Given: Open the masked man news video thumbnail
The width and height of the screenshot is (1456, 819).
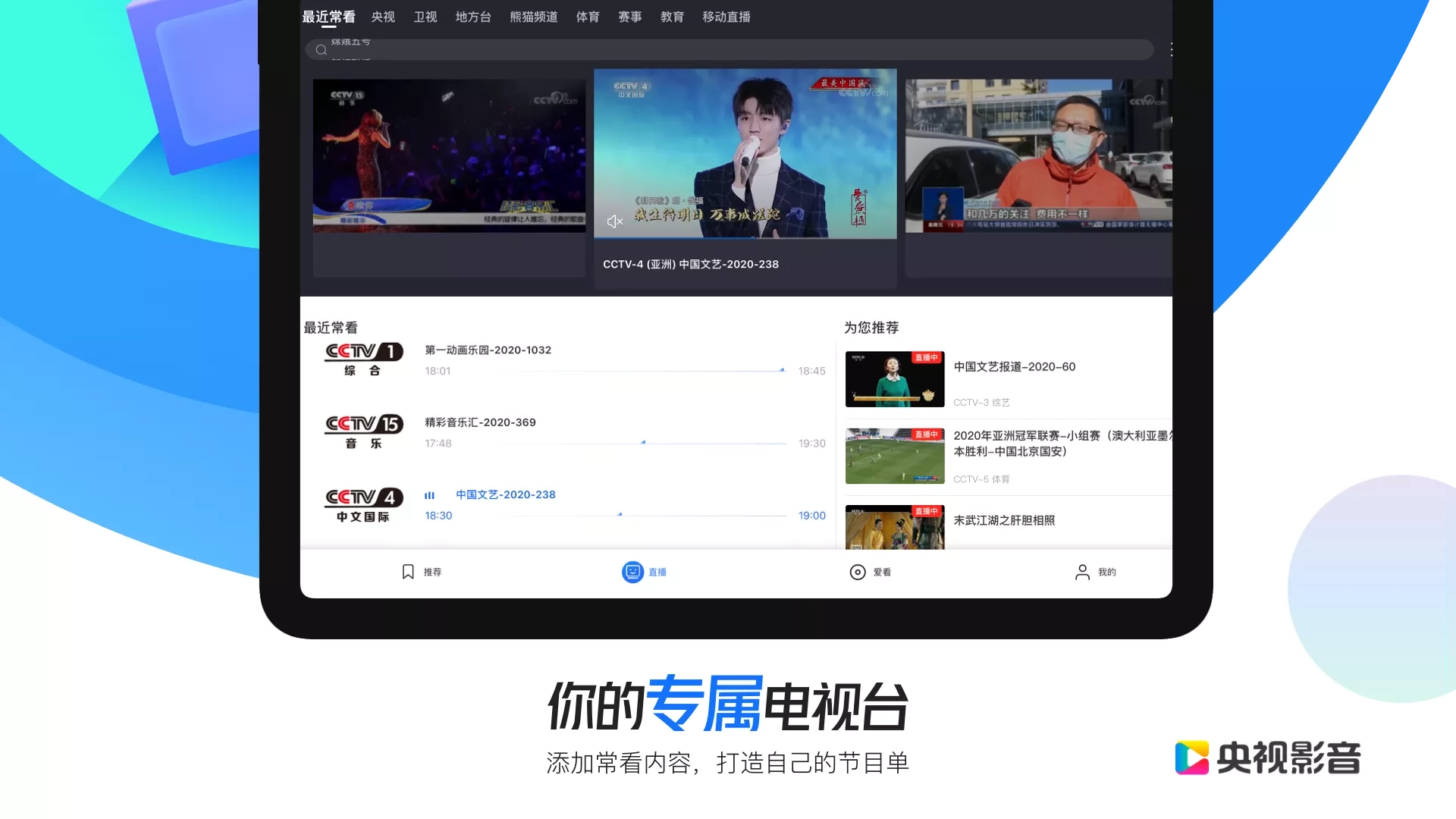Looking at the screenshot, I should coord(1039,155).
